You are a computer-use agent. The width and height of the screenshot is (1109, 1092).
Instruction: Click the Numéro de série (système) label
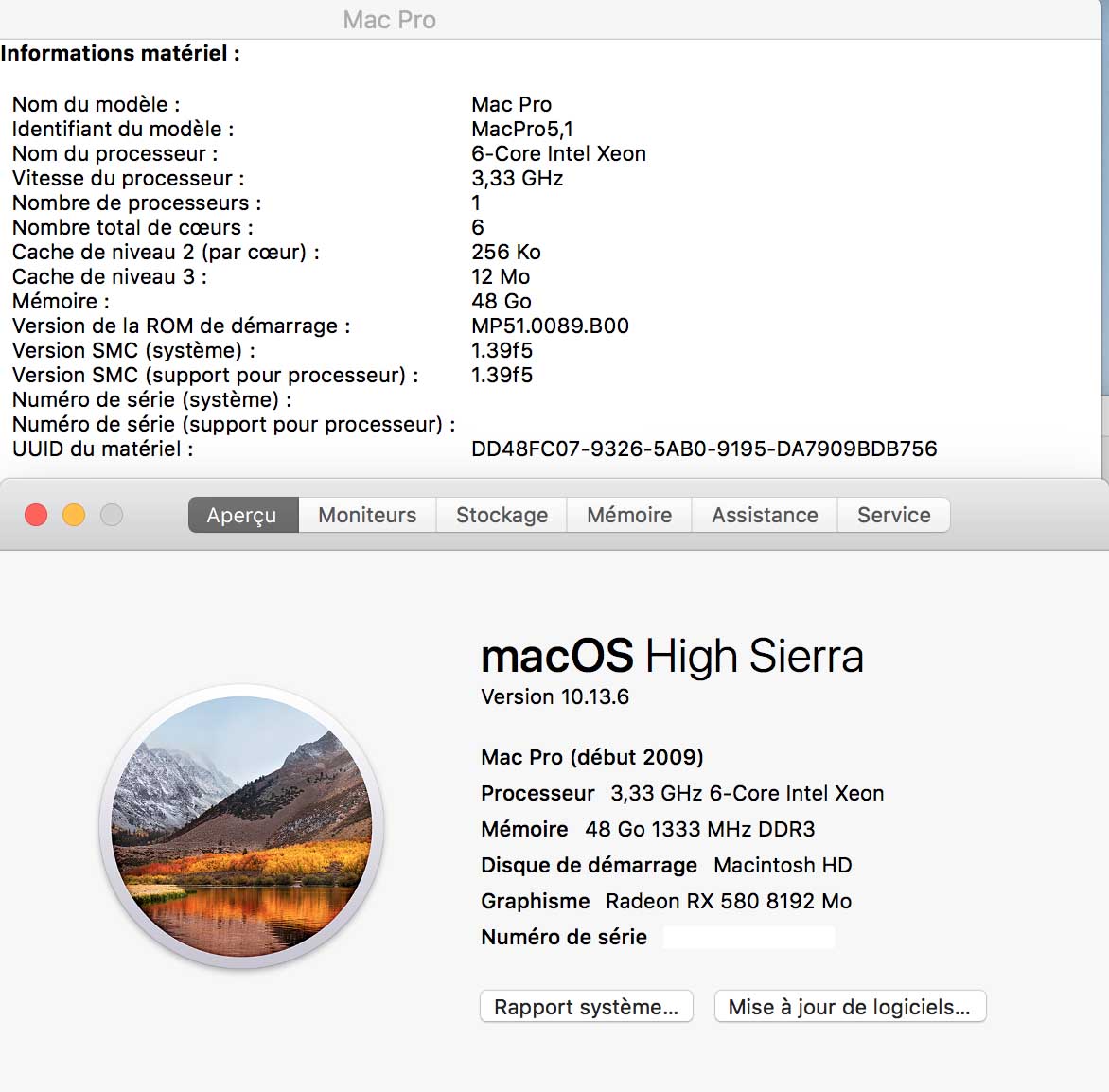click(x=152, y=399)
